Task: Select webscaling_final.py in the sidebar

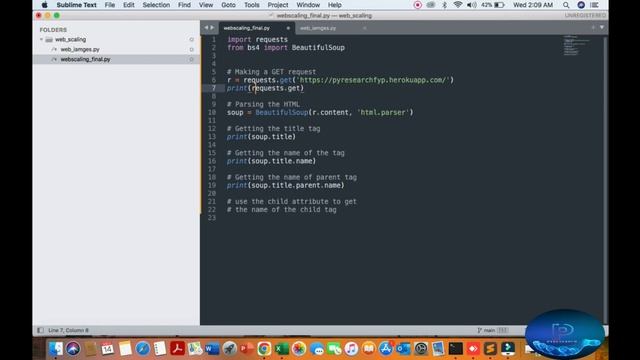Action: [x=85, y=59]
